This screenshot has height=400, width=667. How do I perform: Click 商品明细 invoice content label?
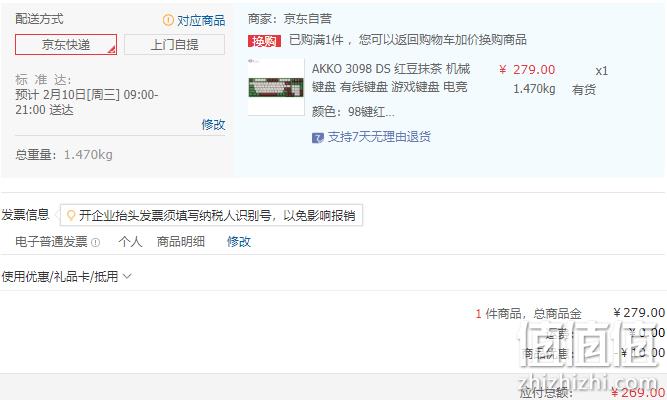click(181, 242)
